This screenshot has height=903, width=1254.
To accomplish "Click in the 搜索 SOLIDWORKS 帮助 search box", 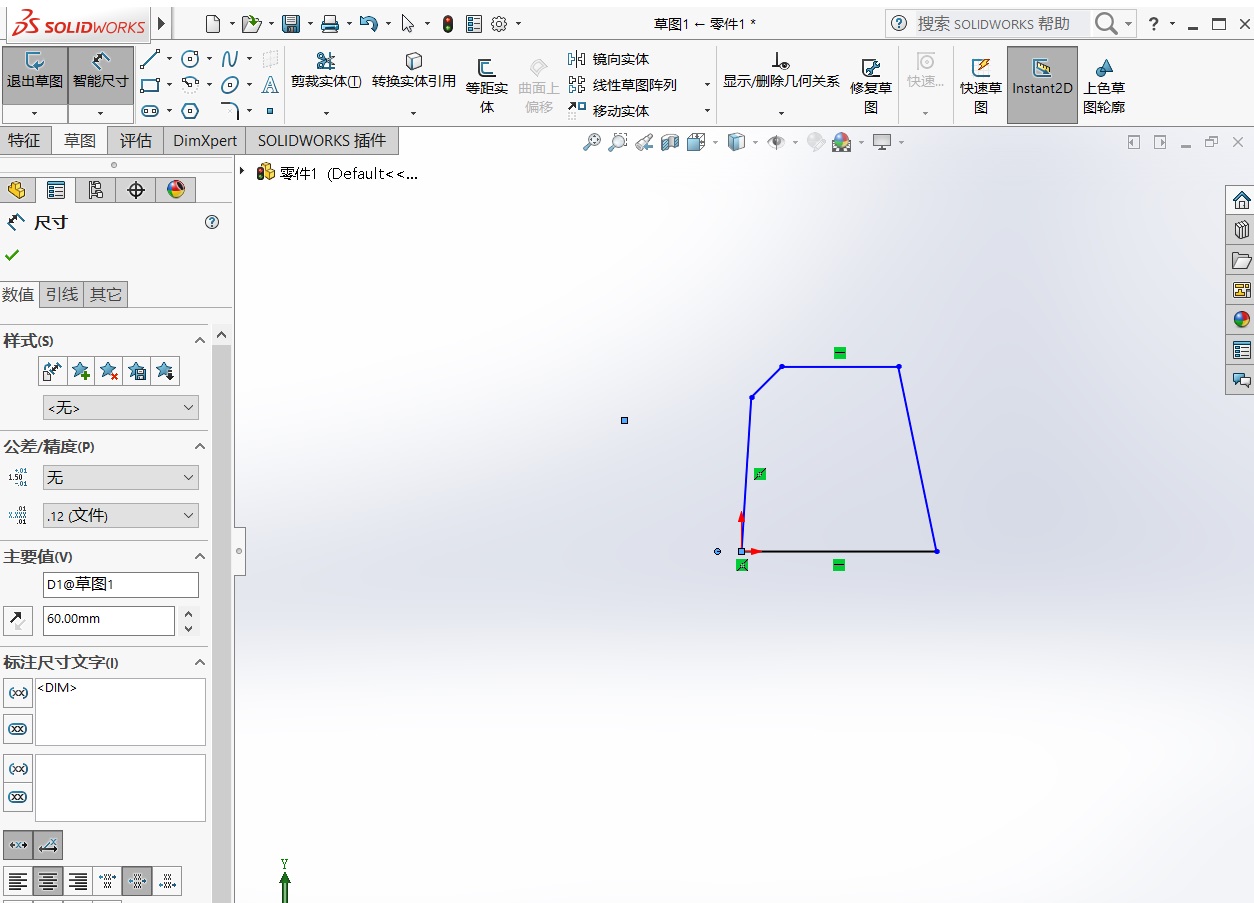I will click(x=1001, y=23).
